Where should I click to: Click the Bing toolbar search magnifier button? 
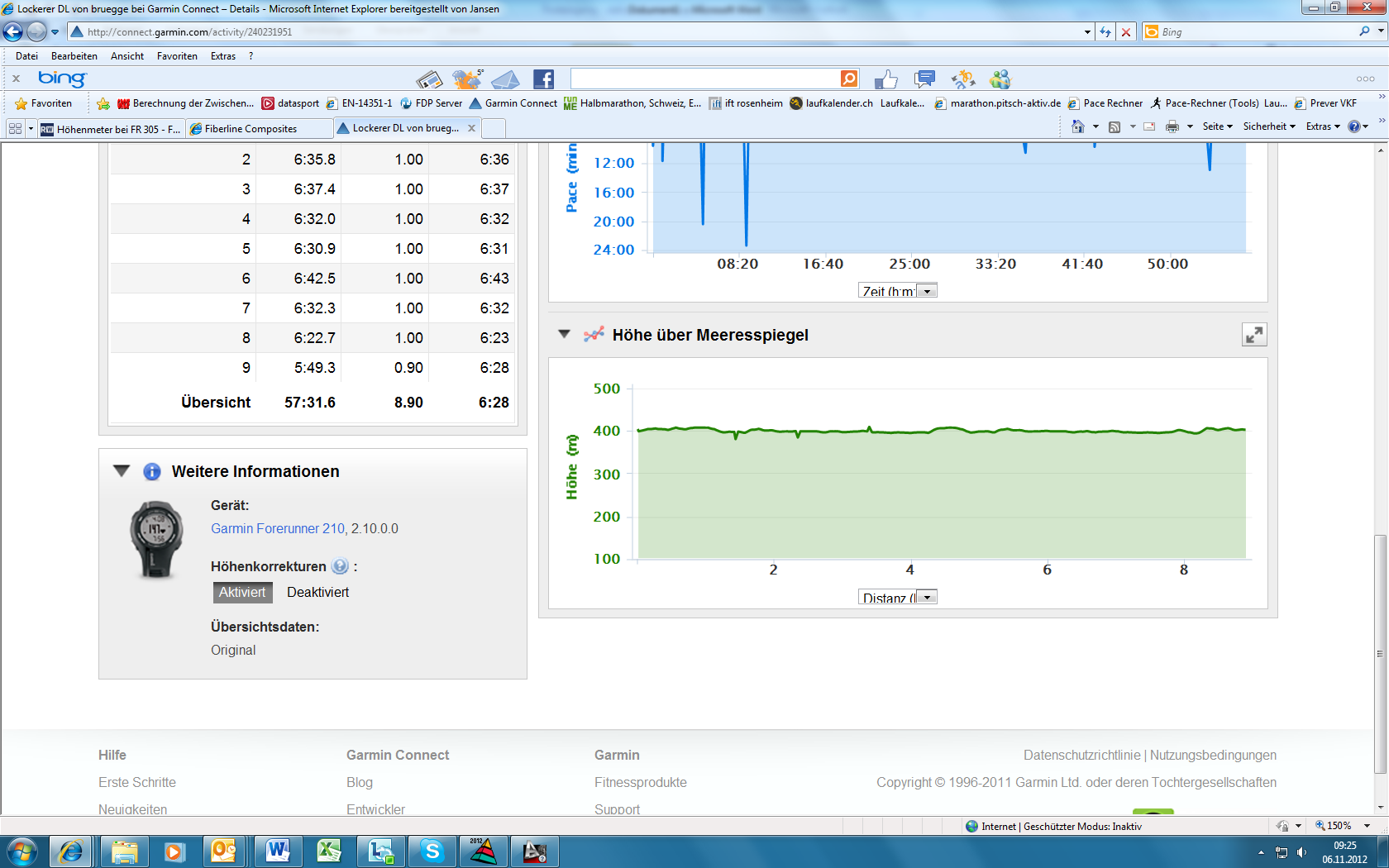849,79
